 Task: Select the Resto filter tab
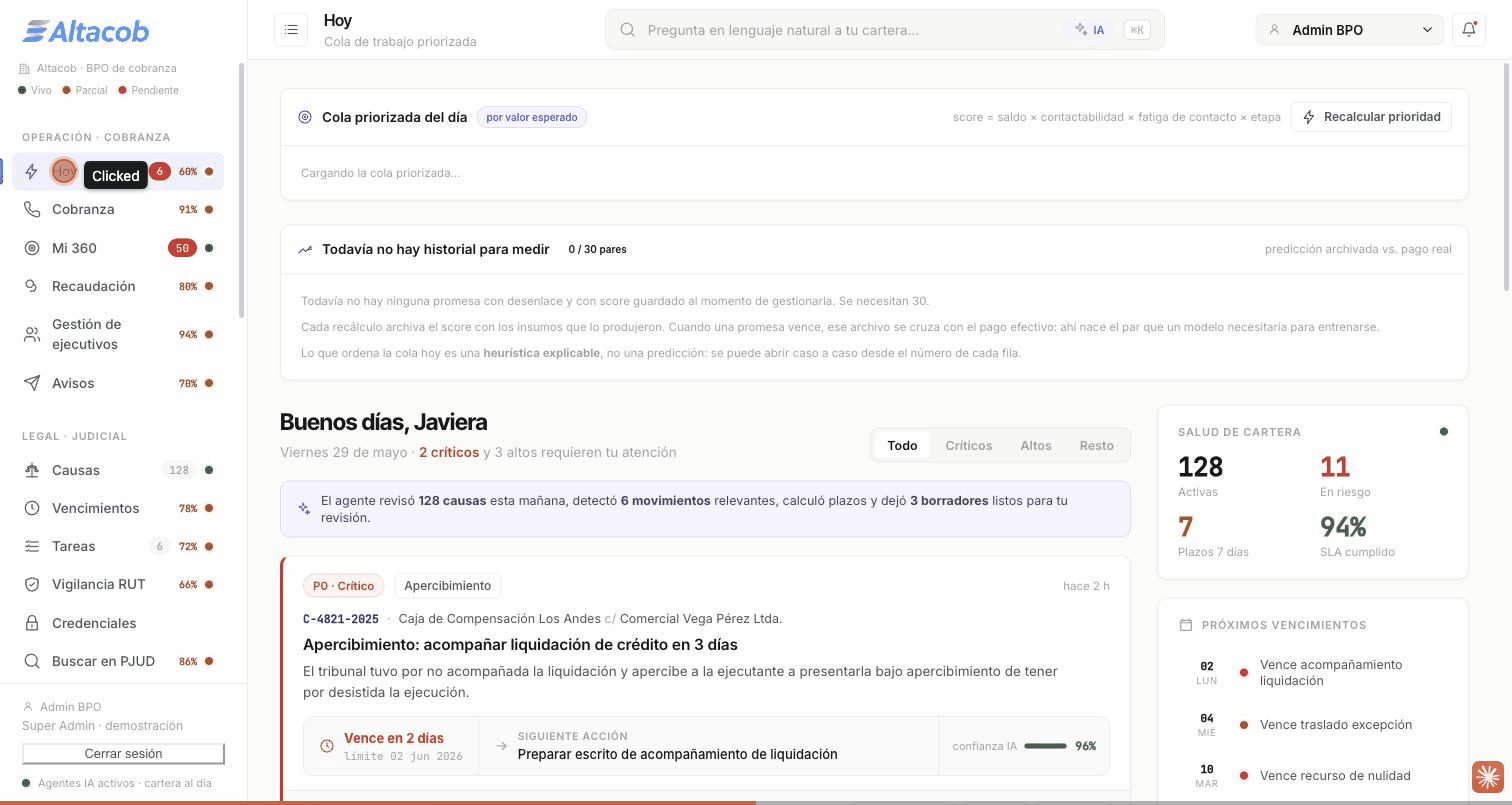[x=1097, y=445]
